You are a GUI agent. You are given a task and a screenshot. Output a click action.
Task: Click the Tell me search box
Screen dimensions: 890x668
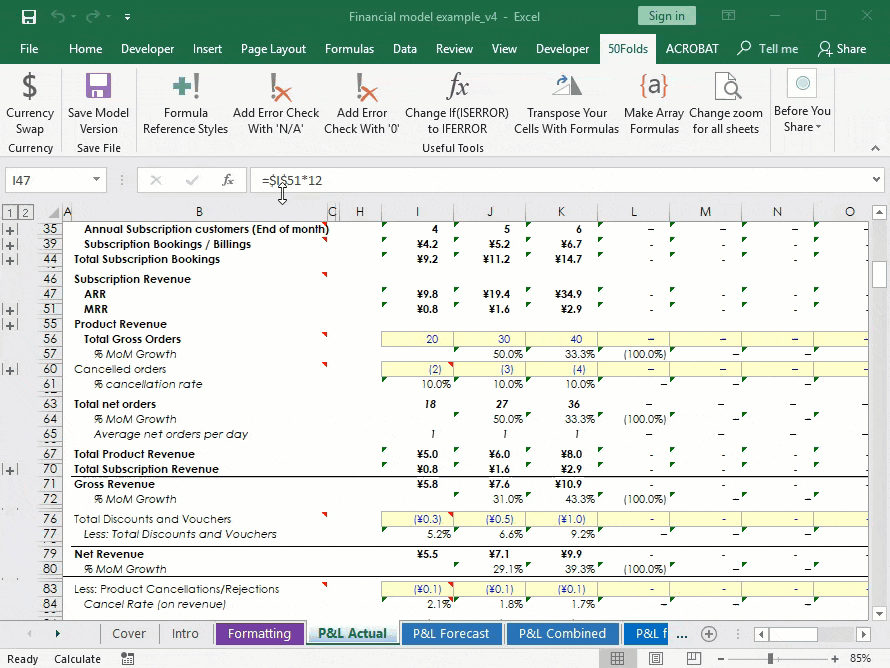[x=768, y=49]
